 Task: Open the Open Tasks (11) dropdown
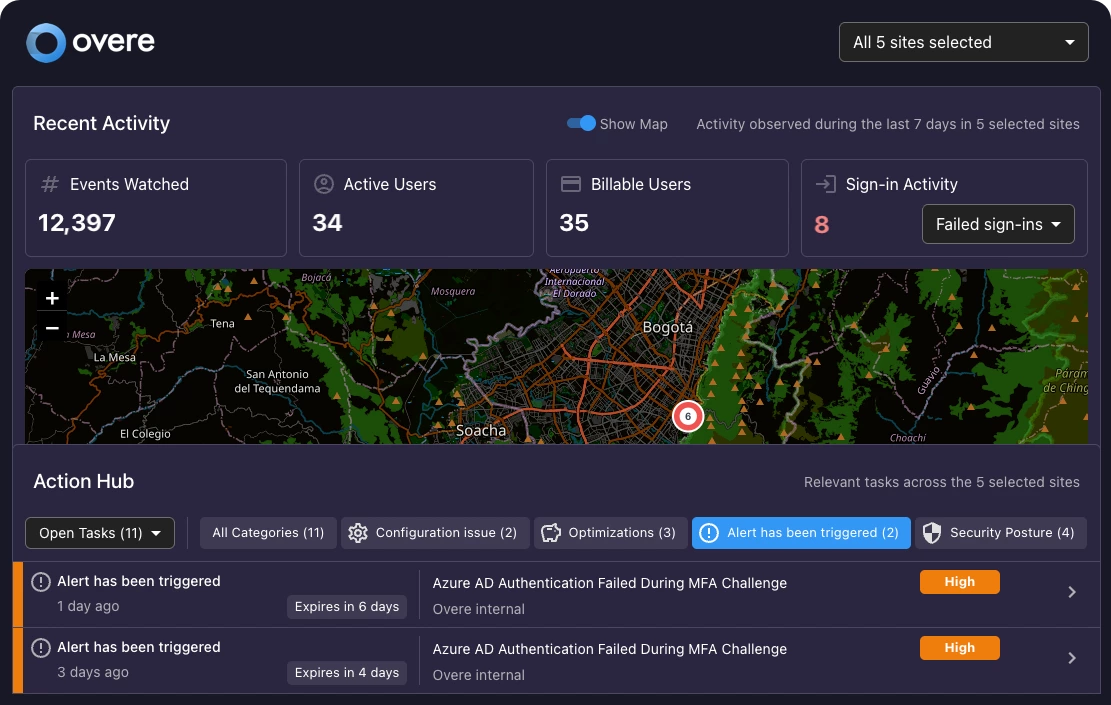click(100, 533)
